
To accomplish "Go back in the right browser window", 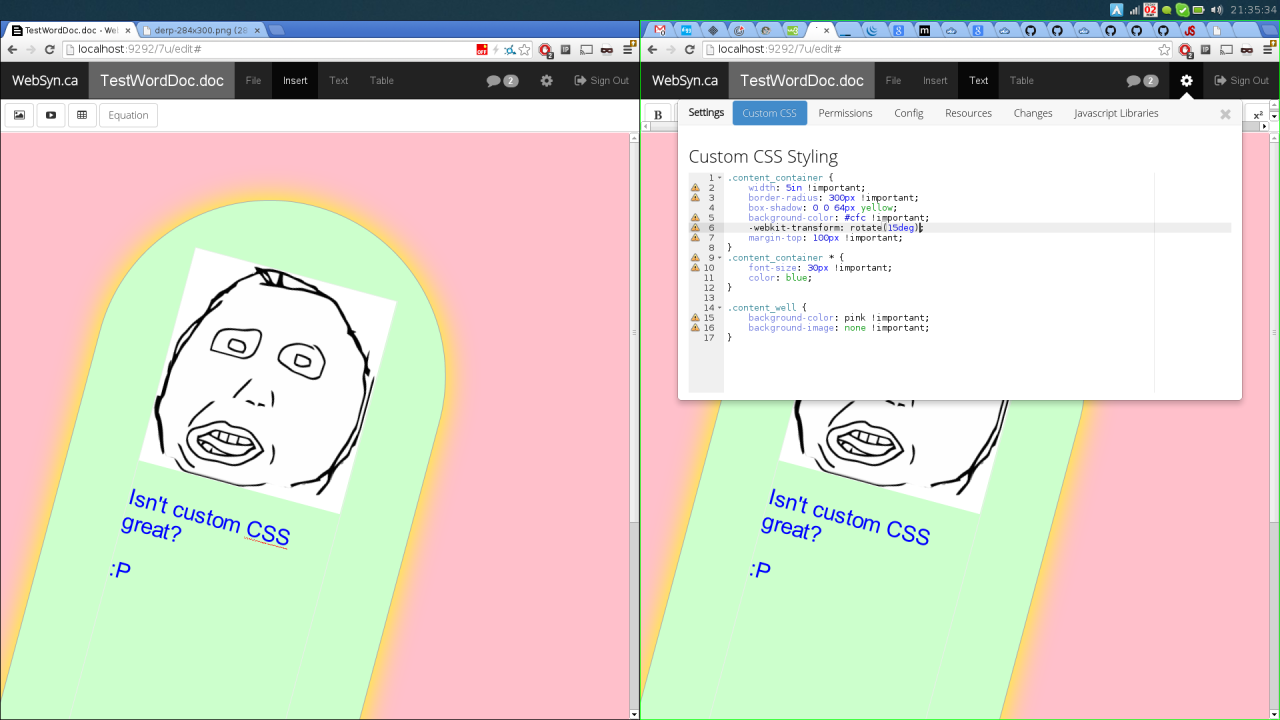I will click(x=652, y=49).
